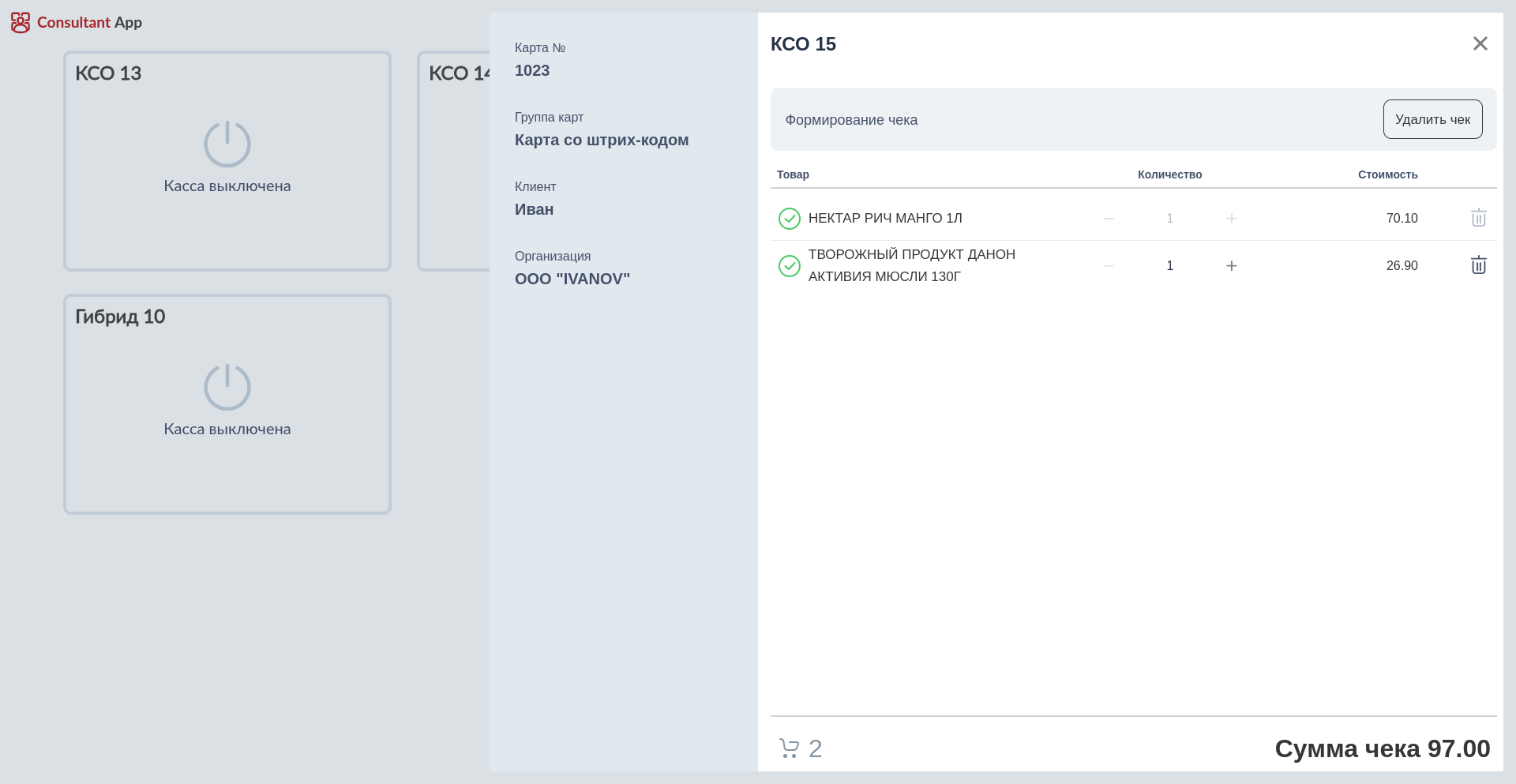
Task: Click the shopping cart icon in footer
Action: (x=789, y=748)
